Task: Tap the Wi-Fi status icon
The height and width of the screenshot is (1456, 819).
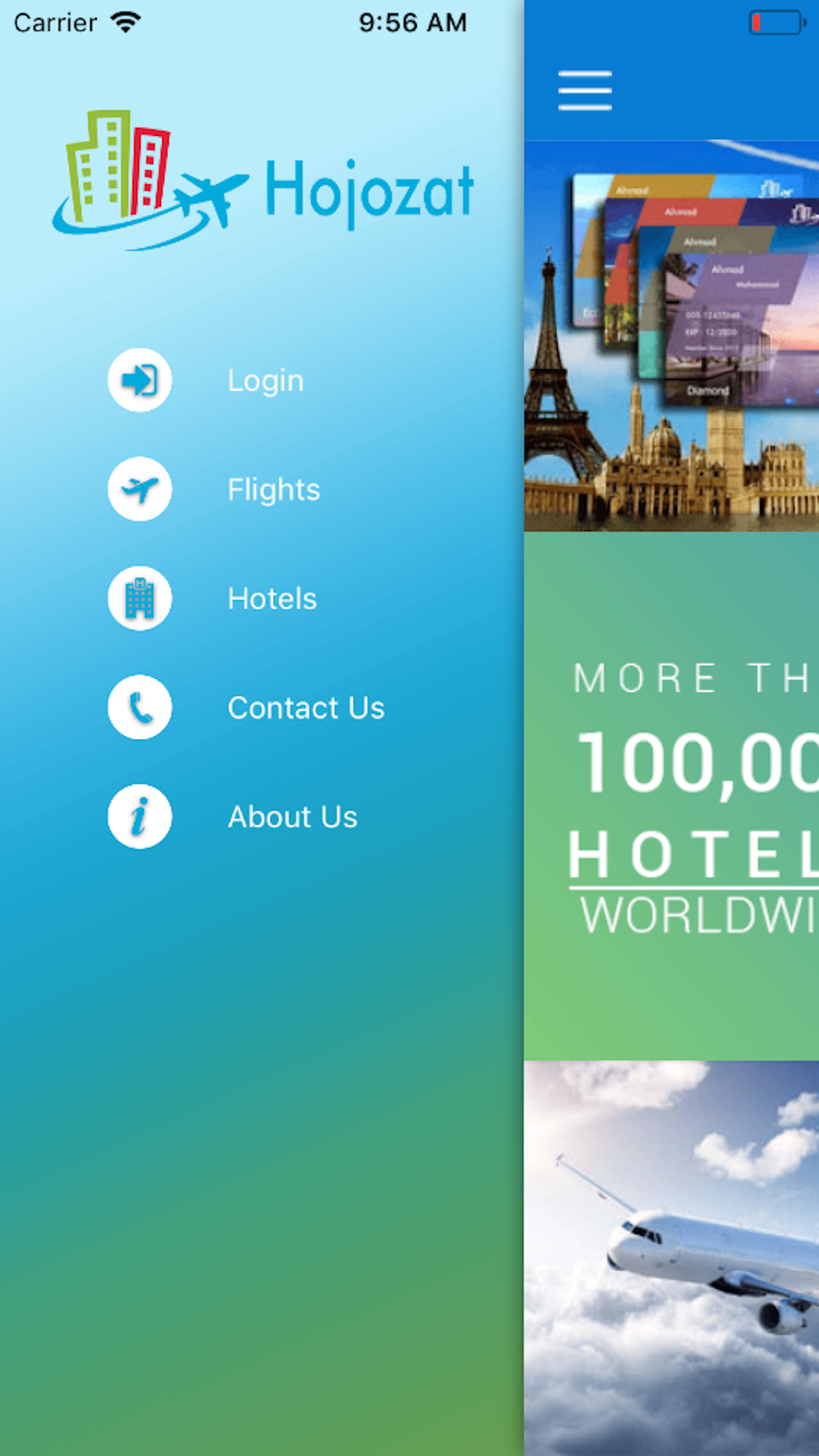Action: click(126, 22)
